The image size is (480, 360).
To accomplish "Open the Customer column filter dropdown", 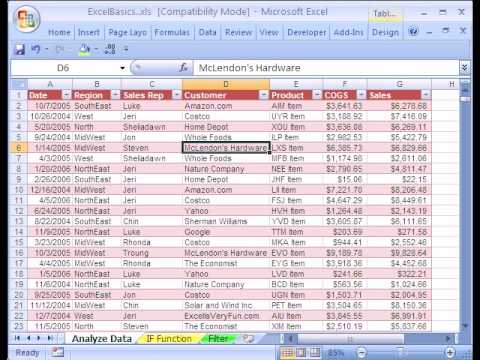I will (264, 95).
